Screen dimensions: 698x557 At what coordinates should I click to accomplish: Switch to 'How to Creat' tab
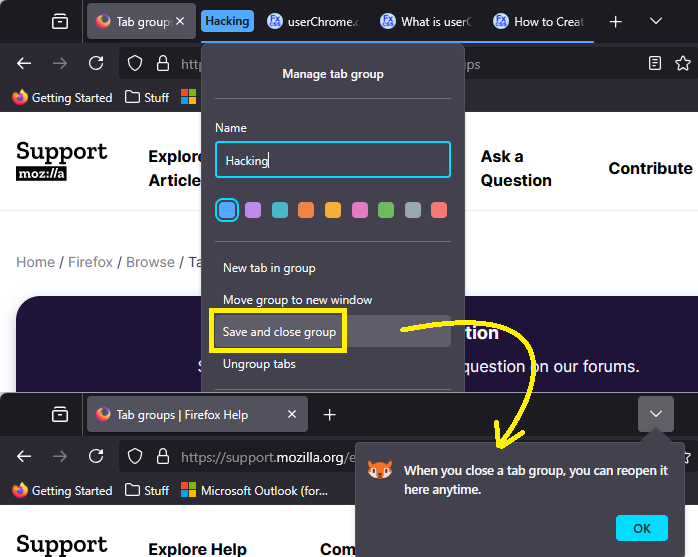tap(540, 21)
